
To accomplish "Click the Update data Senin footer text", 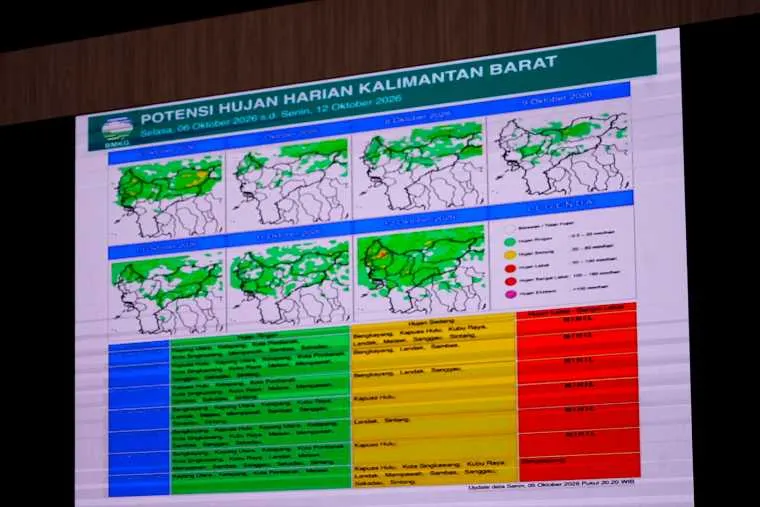I will pos(551,485).
